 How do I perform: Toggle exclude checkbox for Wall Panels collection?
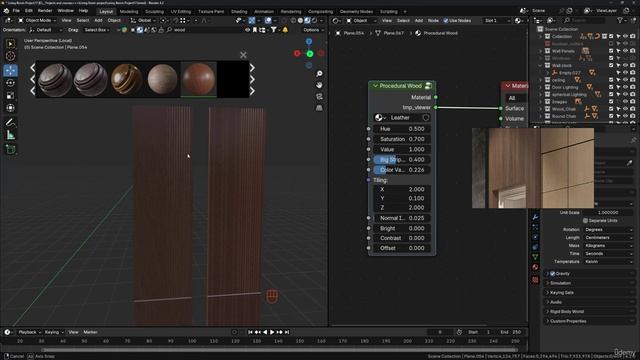click(611, 51)
